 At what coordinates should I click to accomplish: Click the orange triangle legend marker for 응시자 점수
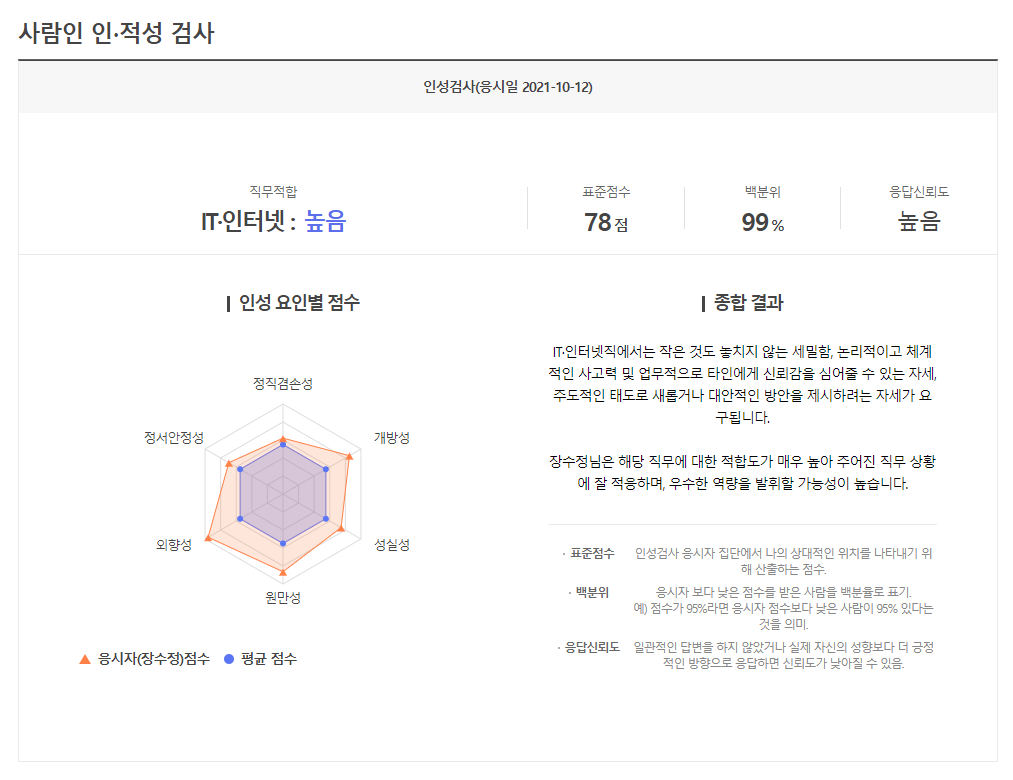[84, 659]
